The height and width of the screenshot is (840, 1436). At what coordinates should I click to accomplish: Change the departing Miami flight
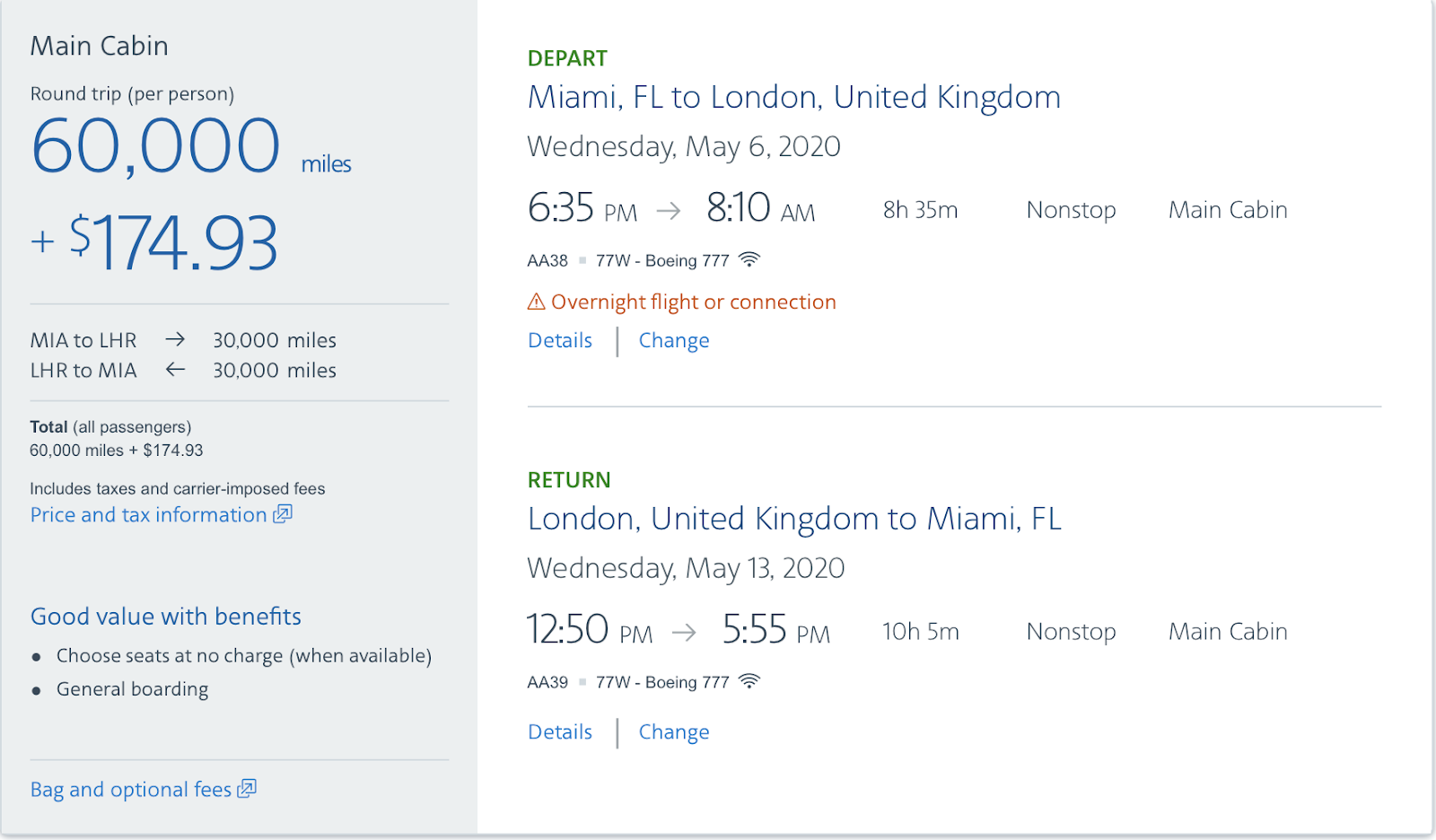tap(673, 340)
